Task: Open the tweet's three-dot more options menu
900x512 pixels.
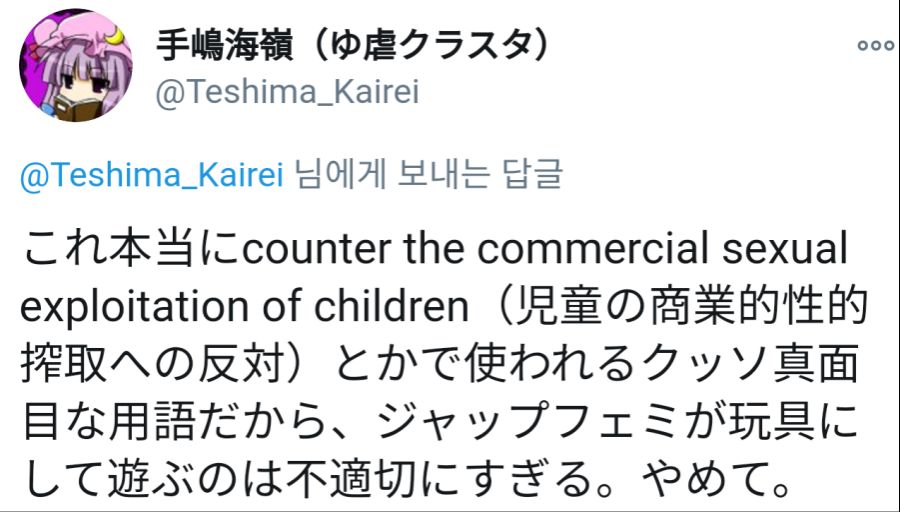Action: pos(875,45)
